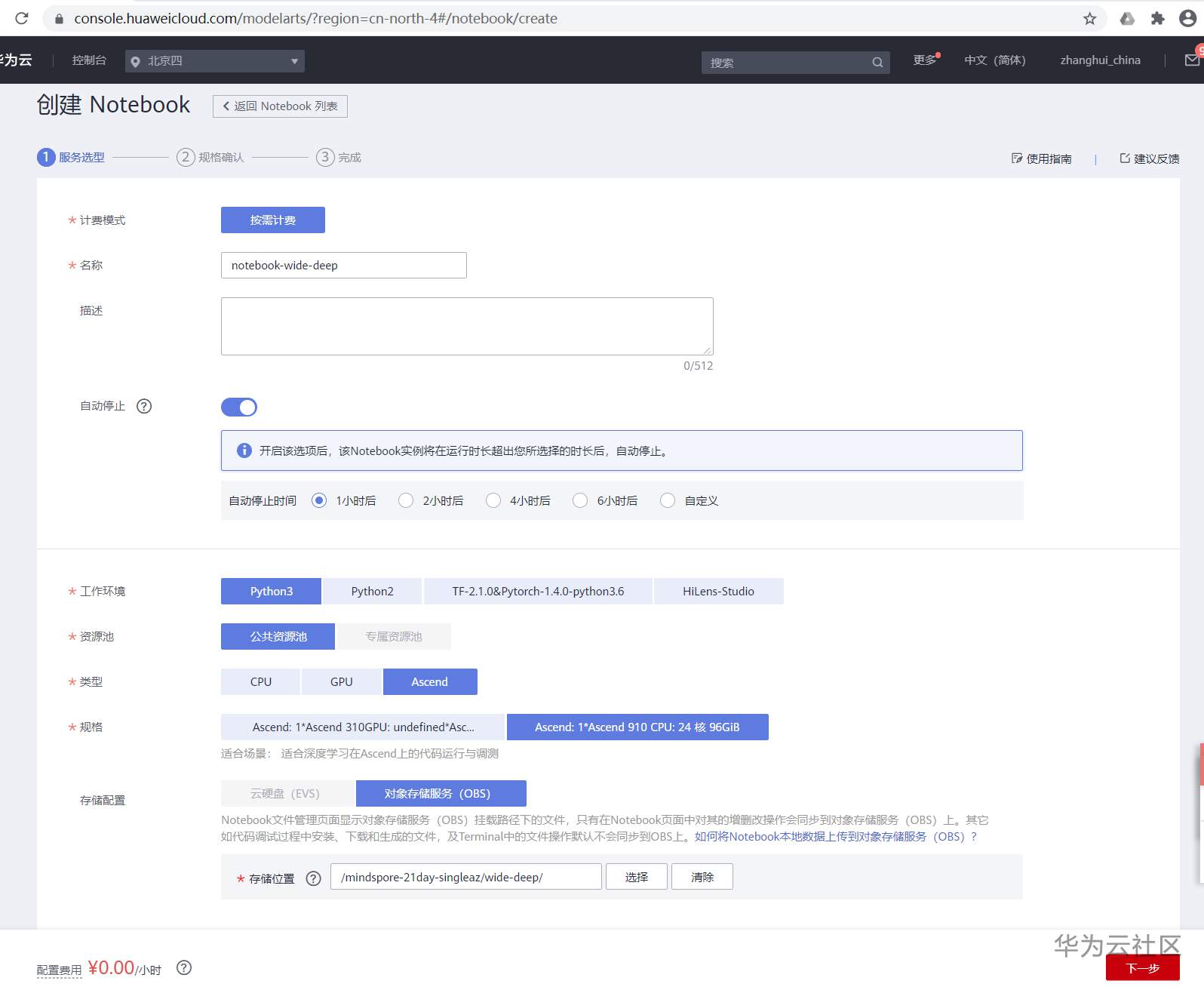Click the help icon beside 配置费用 price
The width and height of the screenshot is (1204, 987).
click(x=184, y=967)
